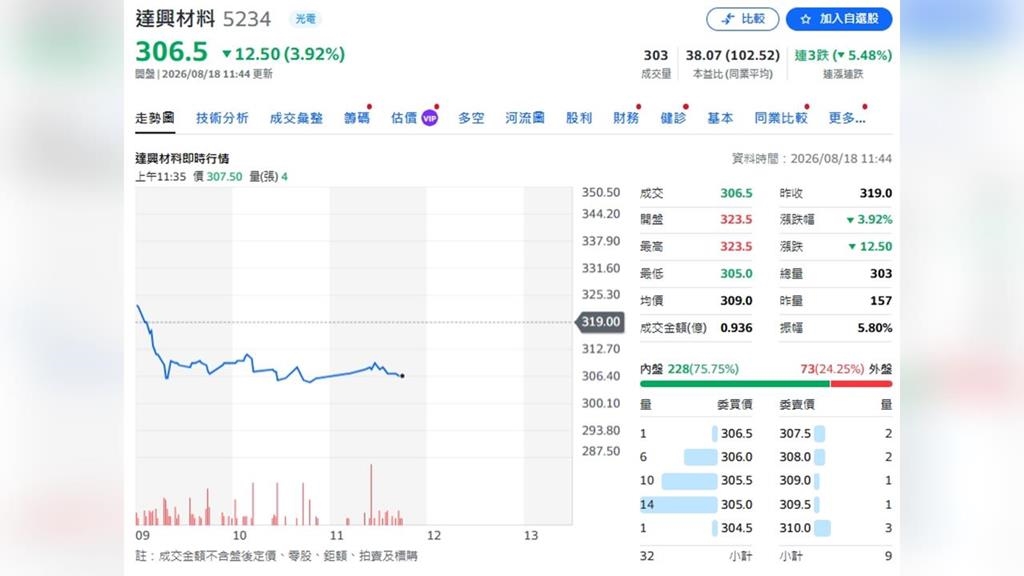Image resolution: width=1024 pixels, height=576 pixels.
Task: Click the last price dot on chart line
Action: (x=402, y=376)
